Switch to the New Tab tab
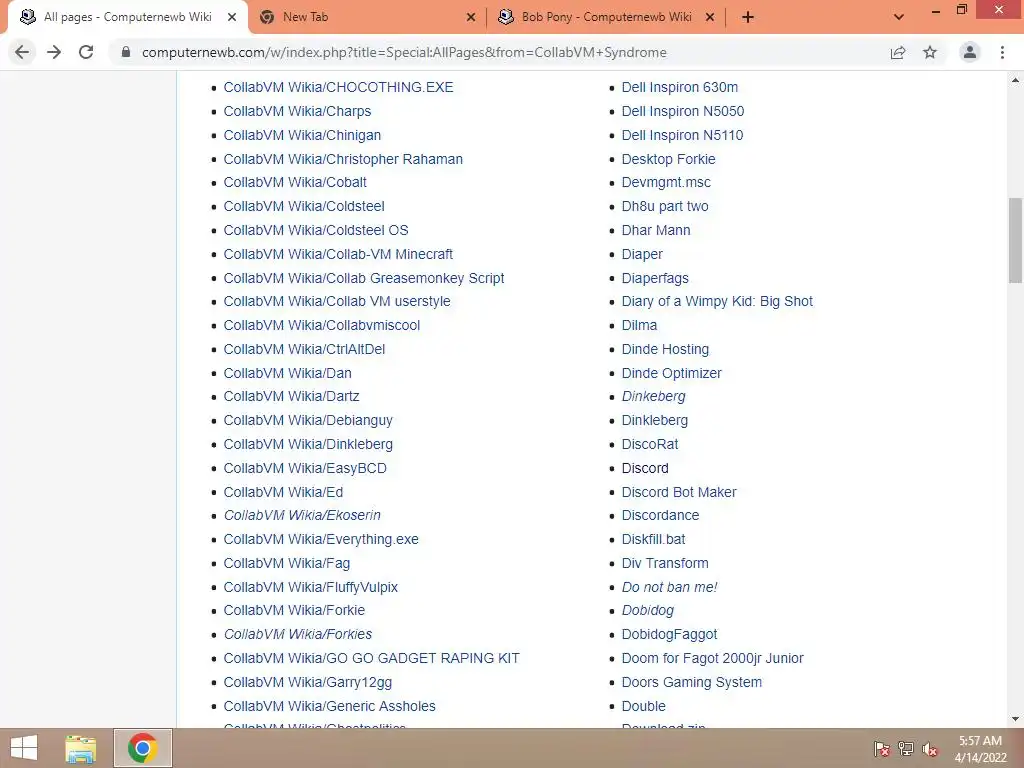This screenshot has height=768, width=1024. click(x=366, y=17)
